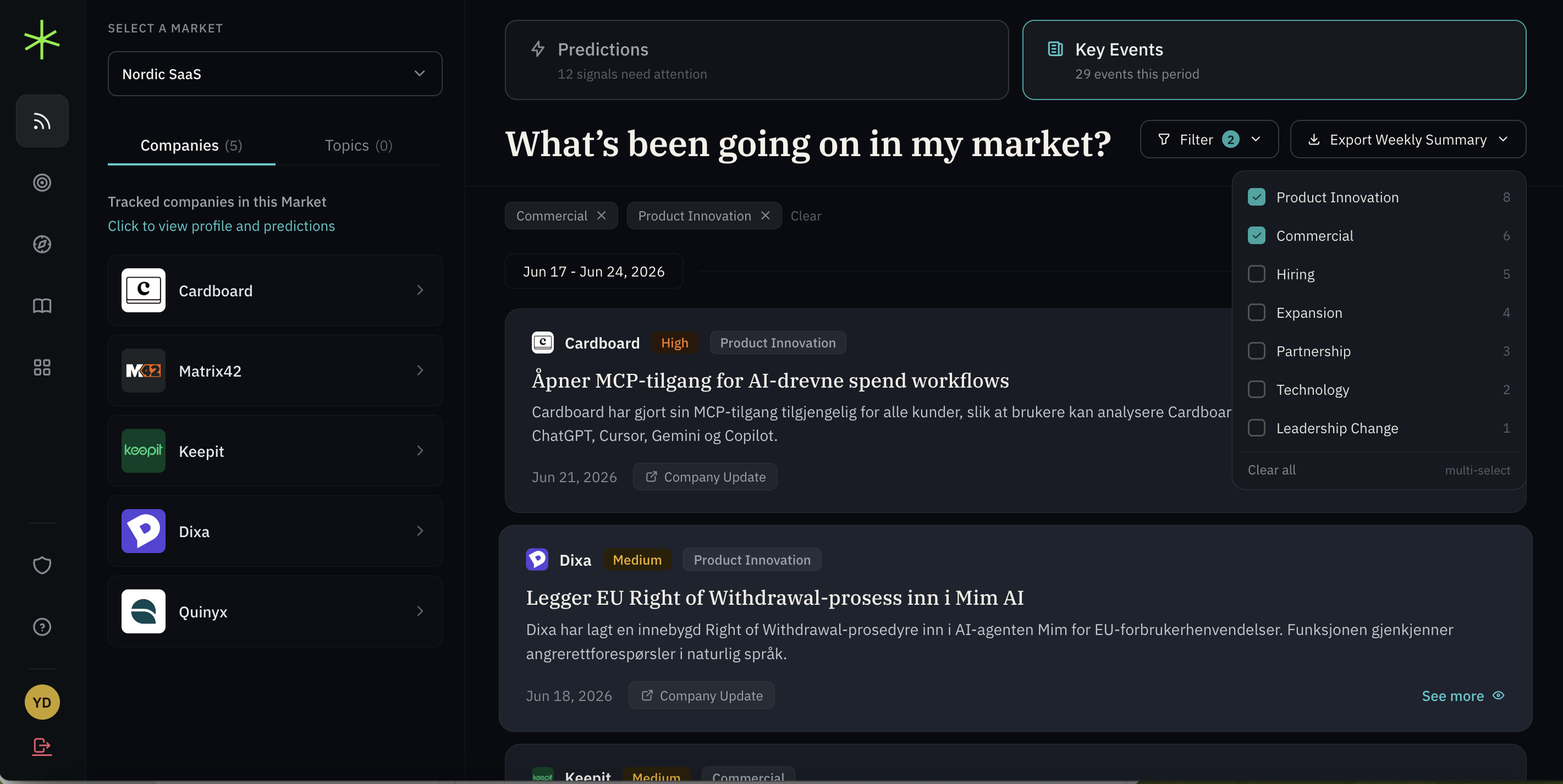
Task: Click the funnel icon on Filter button
Action: tap(1164, 140)
